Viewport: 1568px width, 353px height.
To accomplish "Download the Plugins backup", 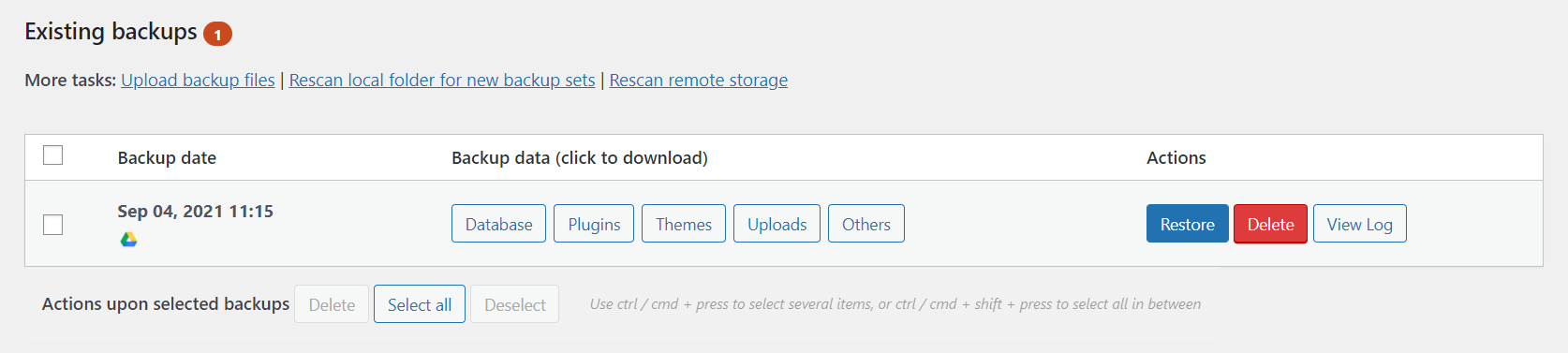I will [594, 224].
